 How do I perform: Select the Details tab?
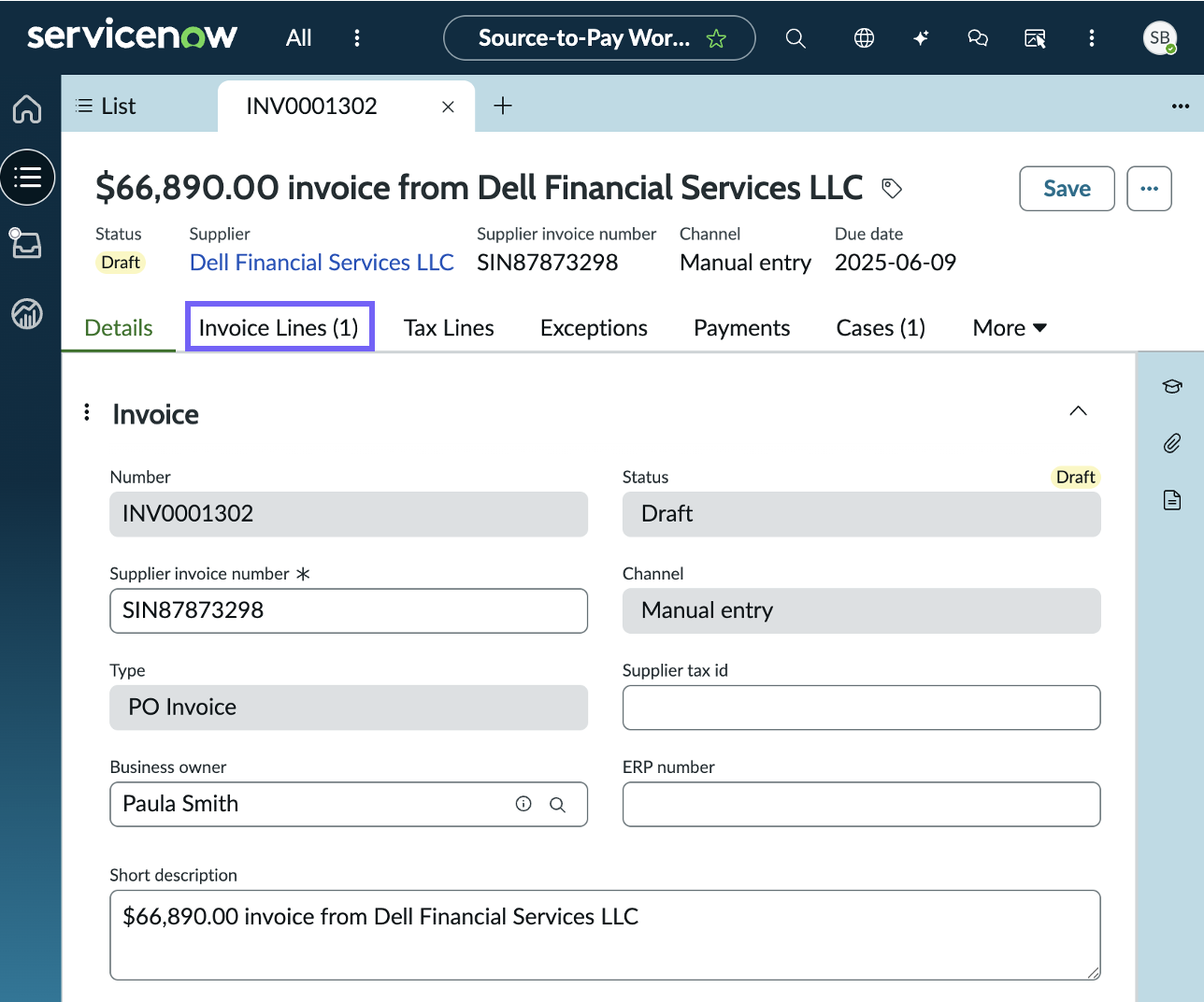119,328
